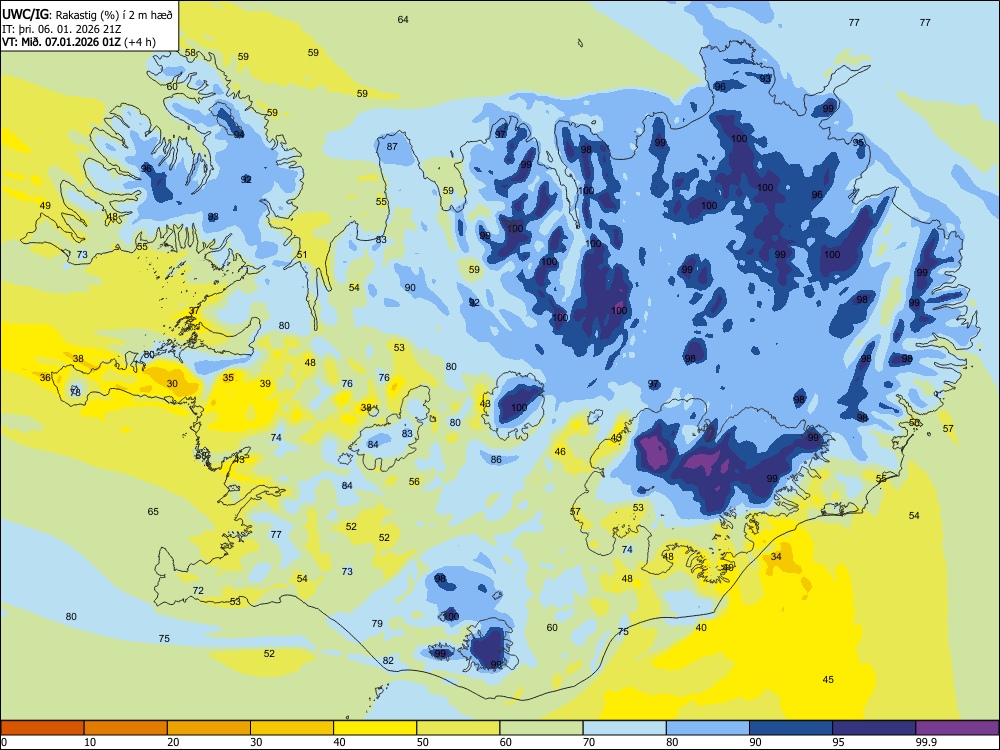Select the 80–90 medium blue legend segment
This screenshot has height=750, width=1000.
tap(708, 728)
